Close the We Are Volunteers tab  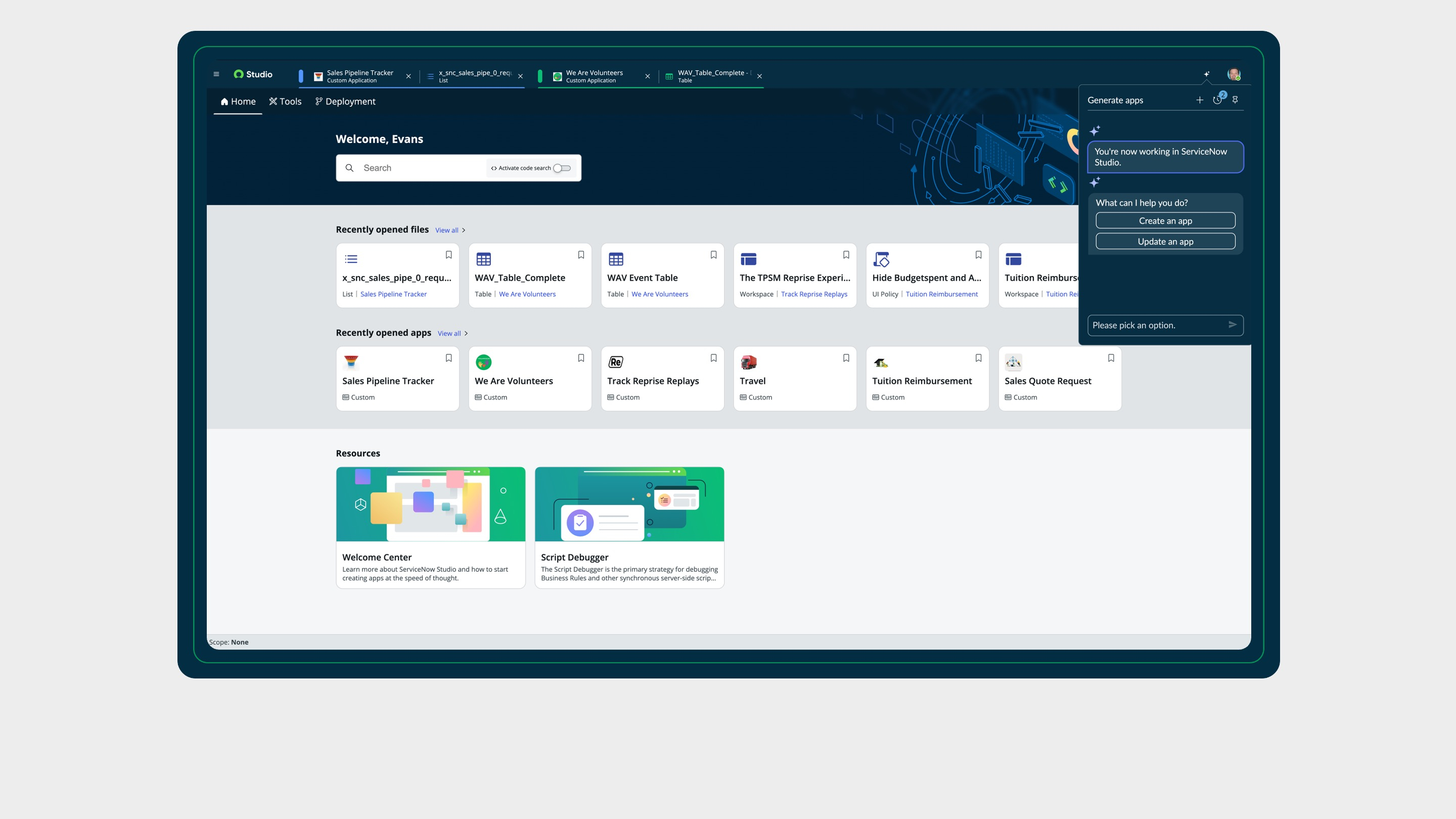tap(647, 76)
